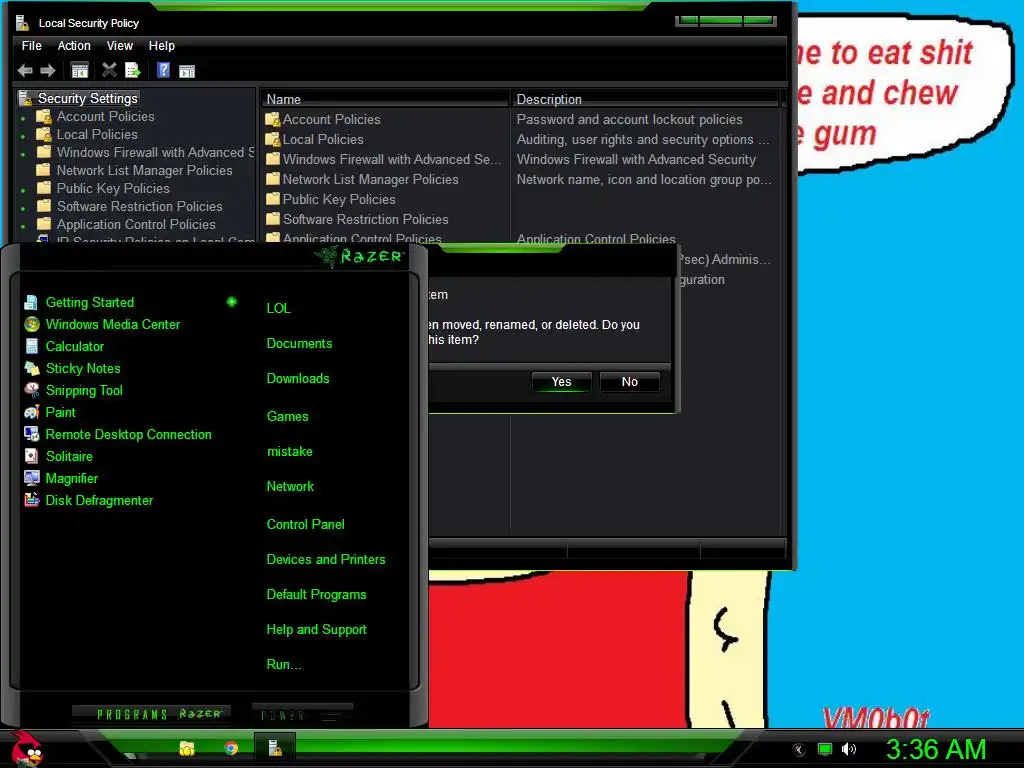1024x768 pixels.
Task: Click the Windows Media Center icon in Start menu
Action: pyautogui.click(x=31, y=324)
